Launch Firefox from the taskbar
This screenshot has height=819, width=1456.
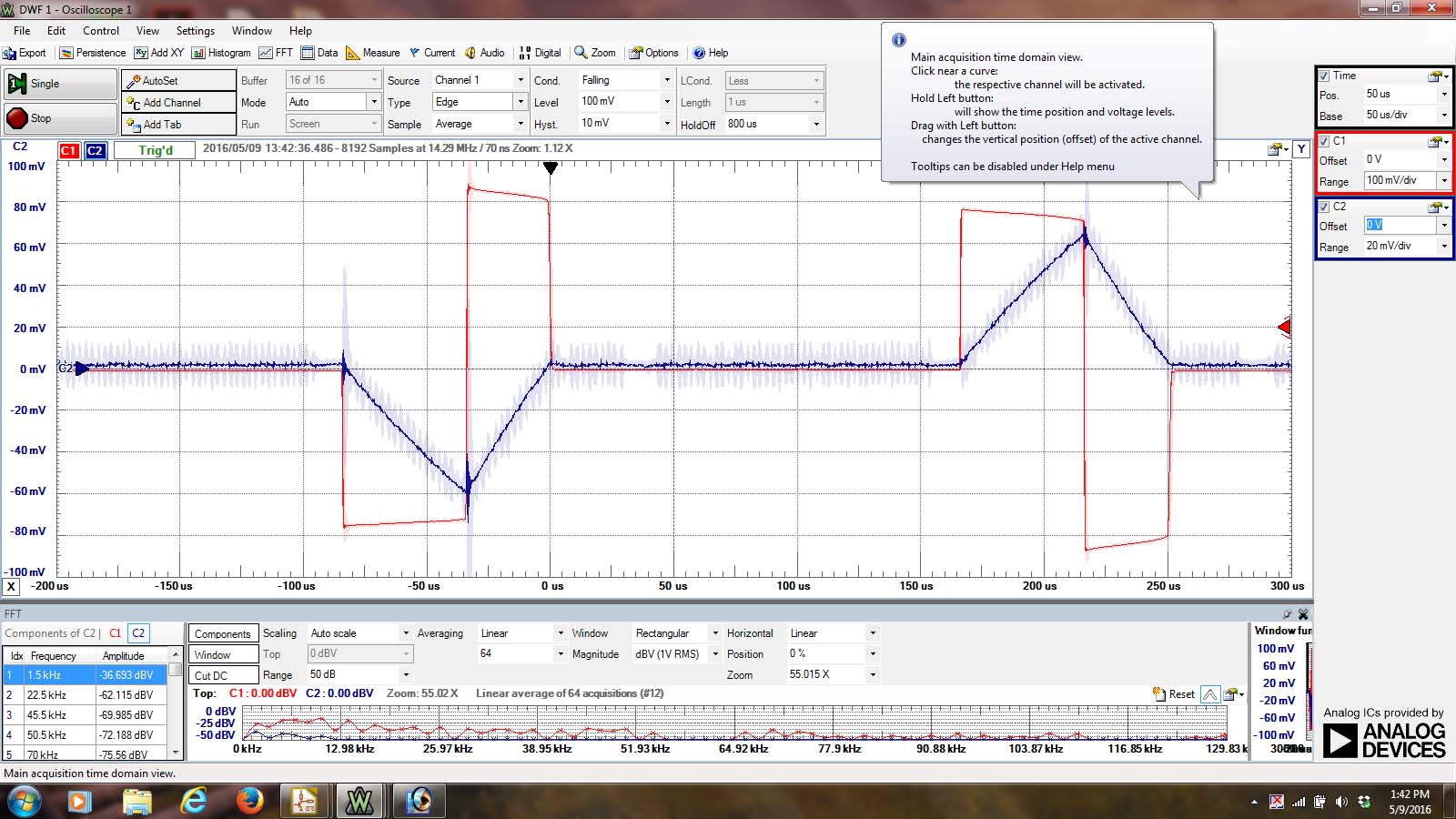[248, 801]
